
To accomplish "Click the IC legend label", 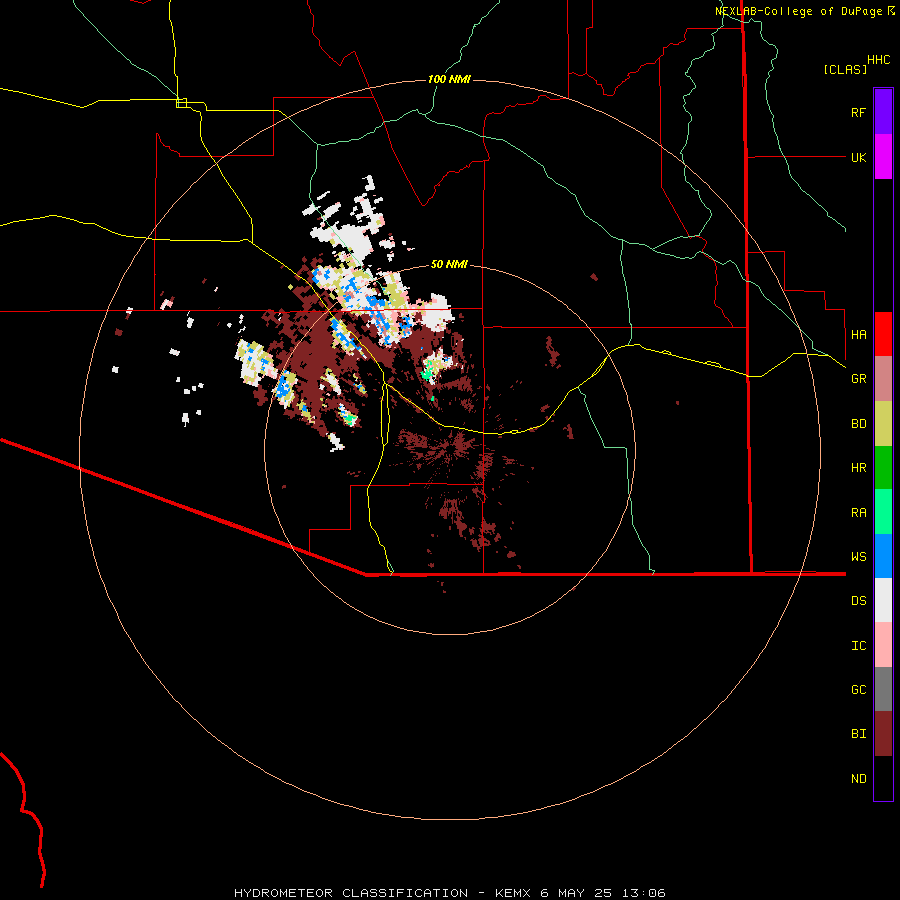I will [858, 646].
